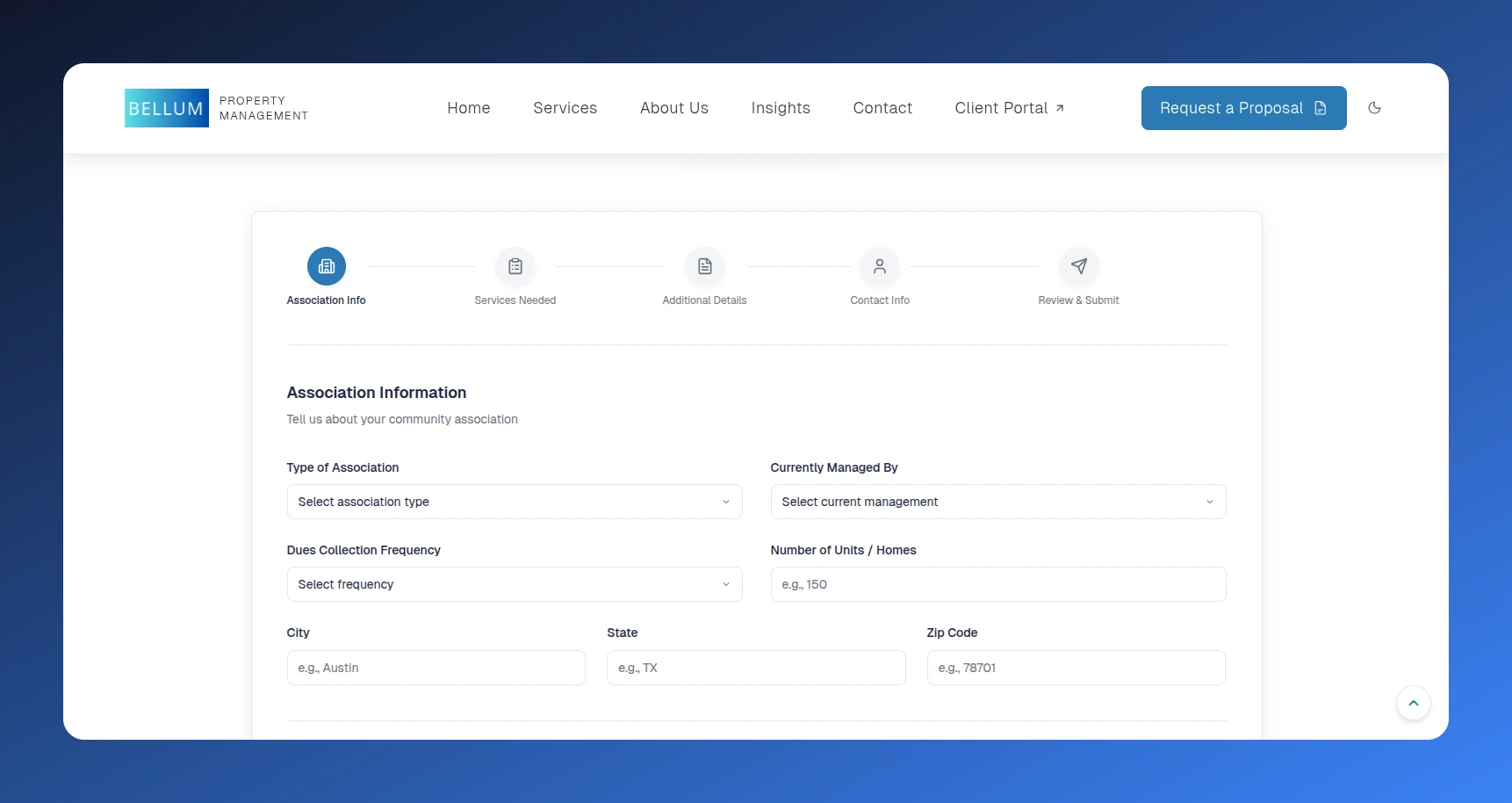Click the scroll-to-top arrow button
Viewport: 1512px width, 803px height.
pyautogui.click(x=1414, y=703)
